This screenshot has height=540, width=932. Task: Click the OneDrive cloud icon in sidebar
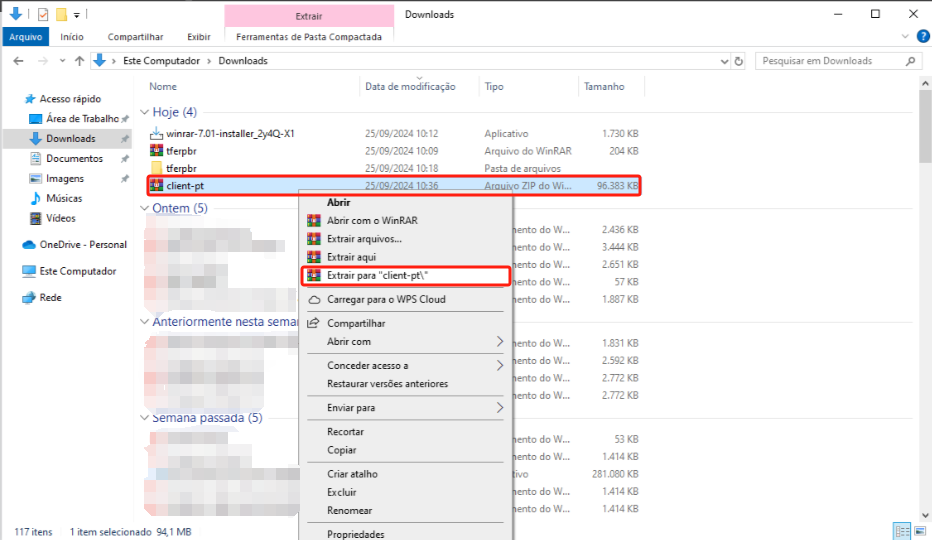click(29, 245)
